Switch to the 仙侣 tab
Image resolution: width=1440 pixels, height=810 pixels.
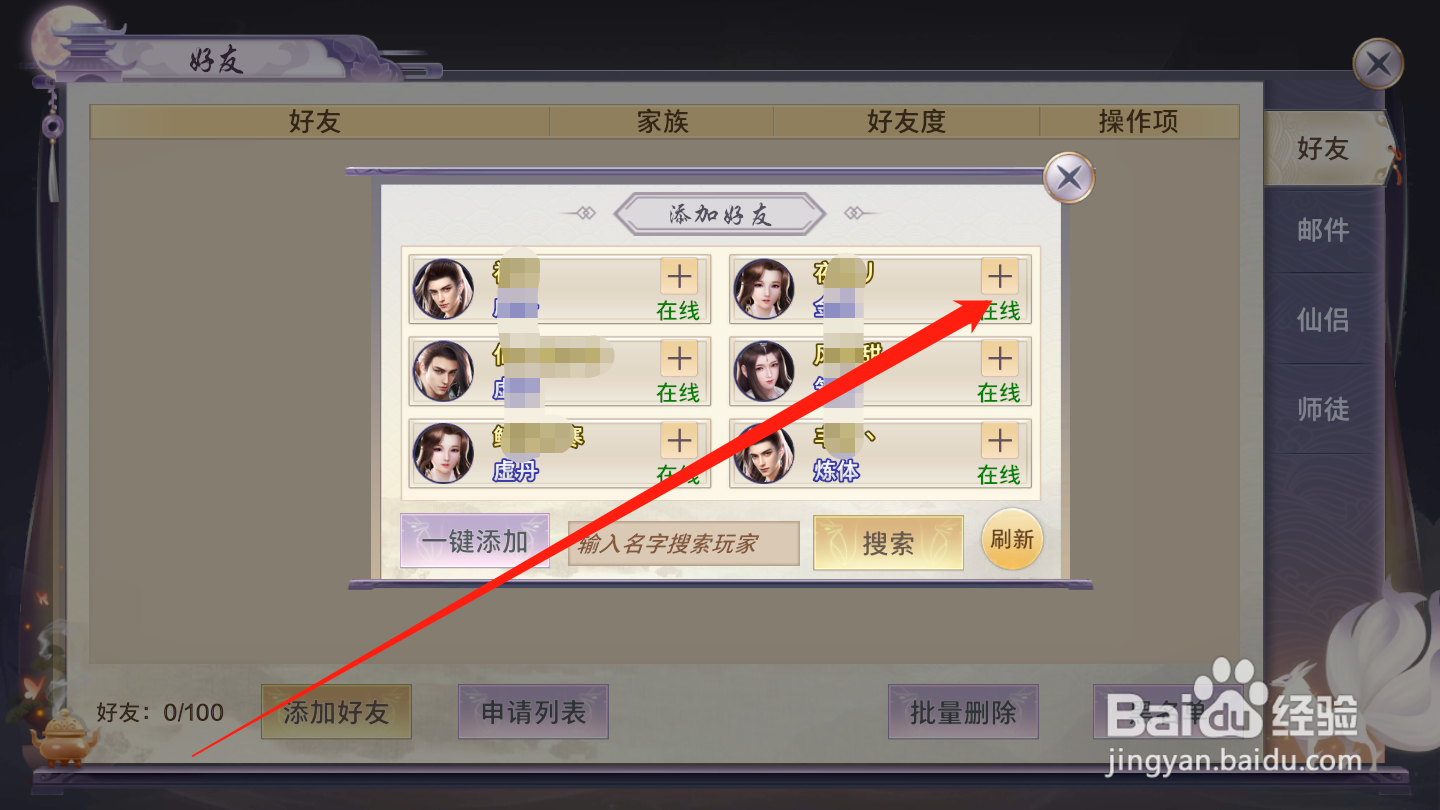coord(1323,319)
